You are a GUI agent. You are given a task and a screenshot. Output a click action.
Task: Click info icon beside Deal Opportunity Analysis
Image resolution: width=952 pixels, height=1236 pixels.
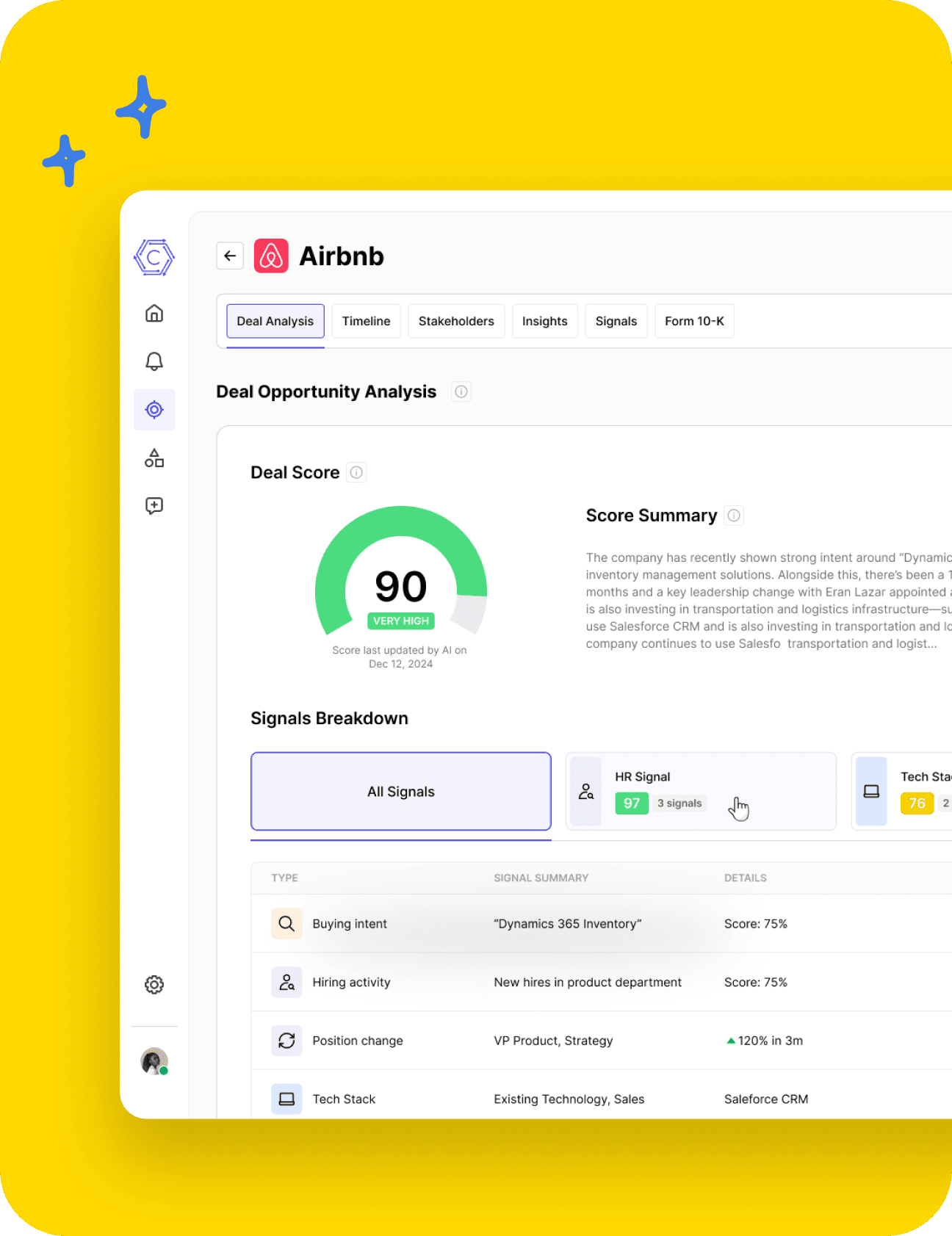click(x=461, y=392)
